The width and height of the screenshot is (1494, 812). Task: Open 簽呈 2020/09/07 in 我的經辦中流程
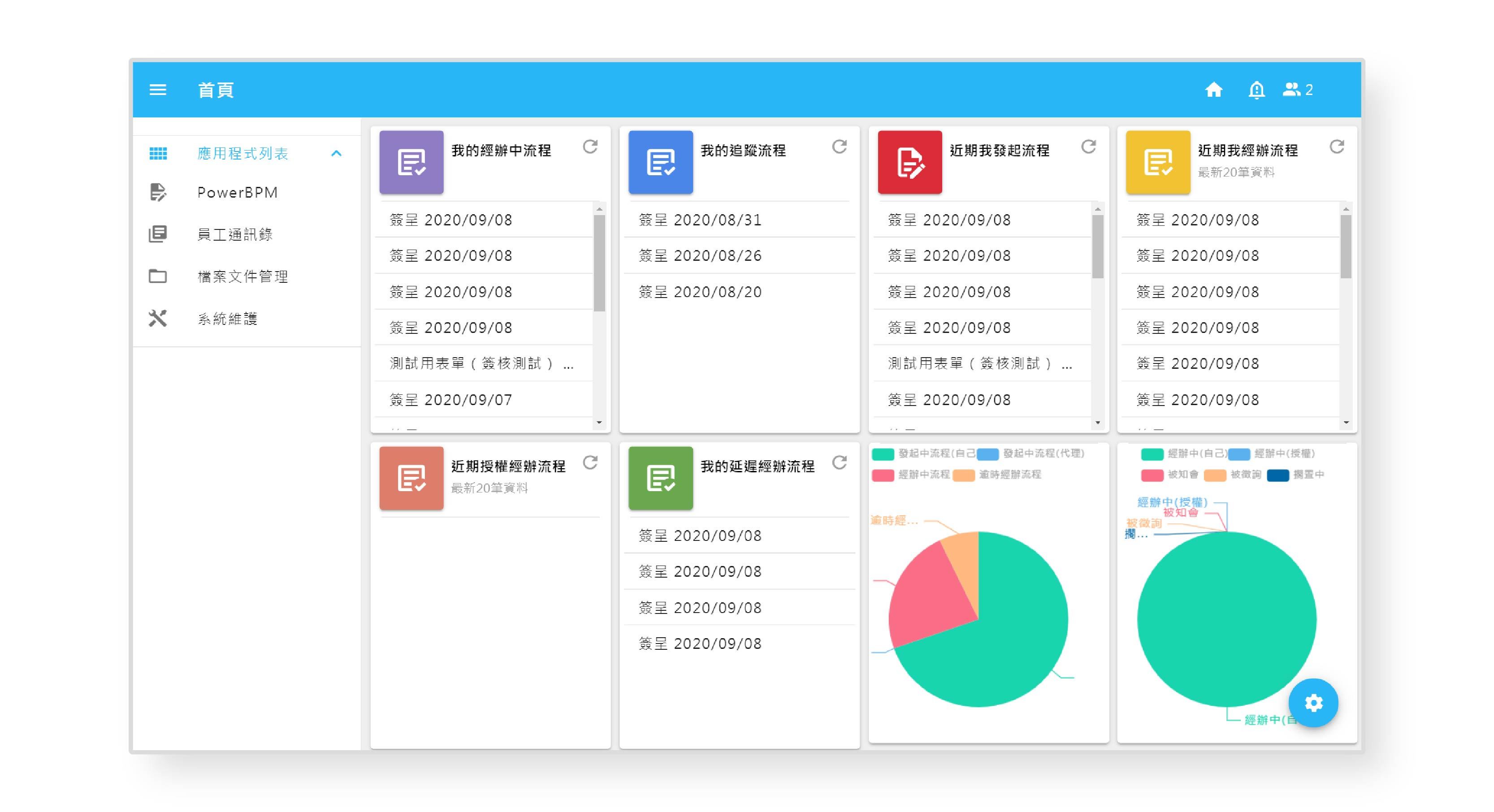click(x=450, y=400)
